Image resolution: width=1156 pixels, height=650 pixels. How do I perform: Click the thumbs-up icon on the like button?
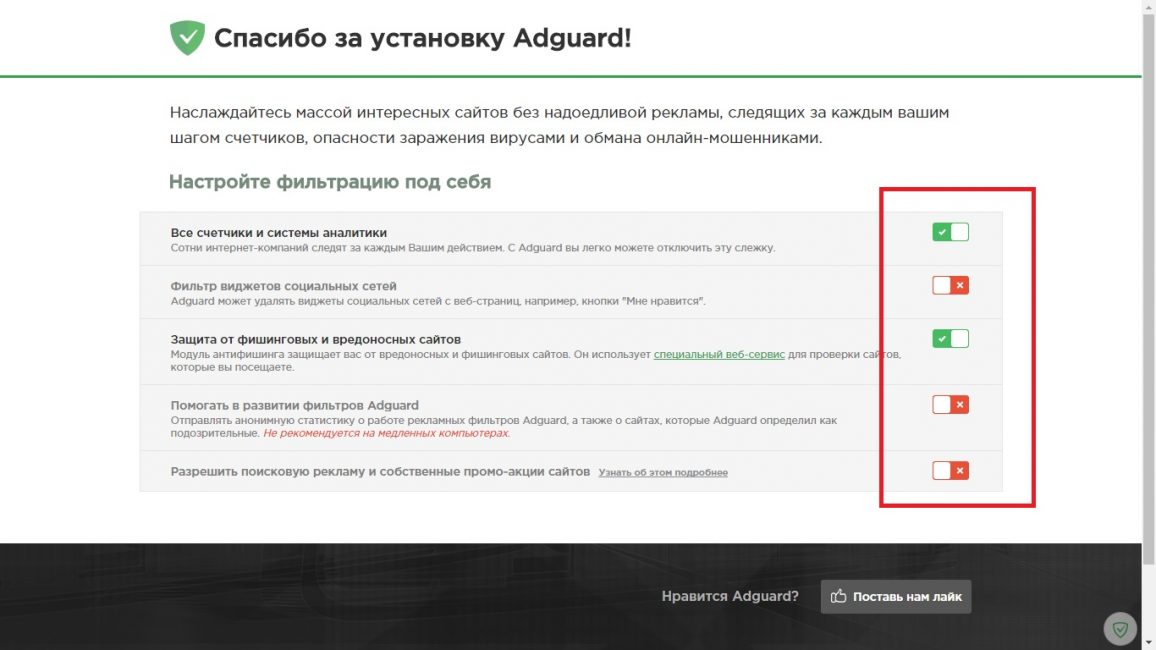tap(838, 596)
